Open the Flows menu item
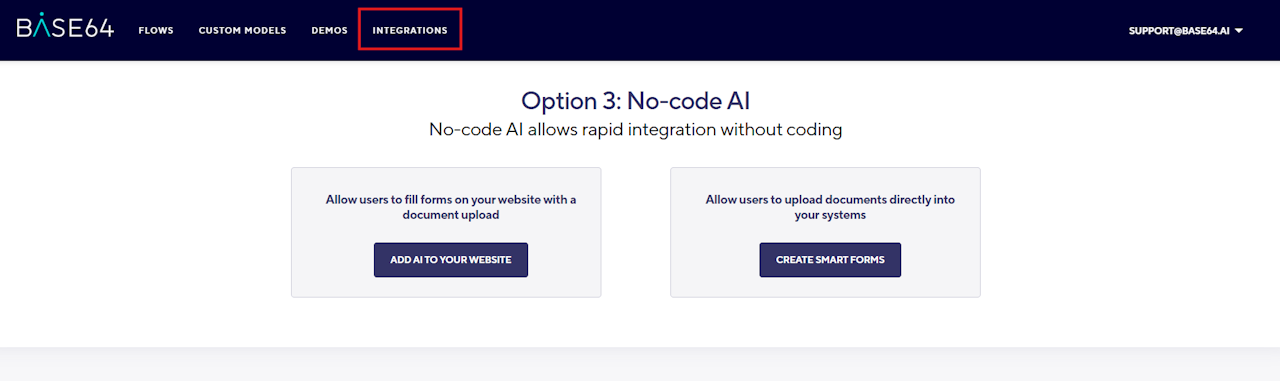 click(x=156, y=31)
